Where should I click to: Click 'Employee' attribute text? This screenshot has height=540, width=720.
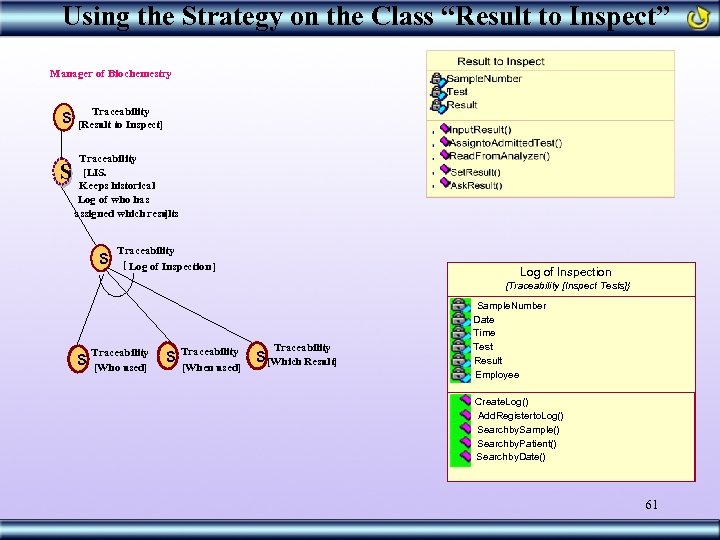click(x=497, y=375)
